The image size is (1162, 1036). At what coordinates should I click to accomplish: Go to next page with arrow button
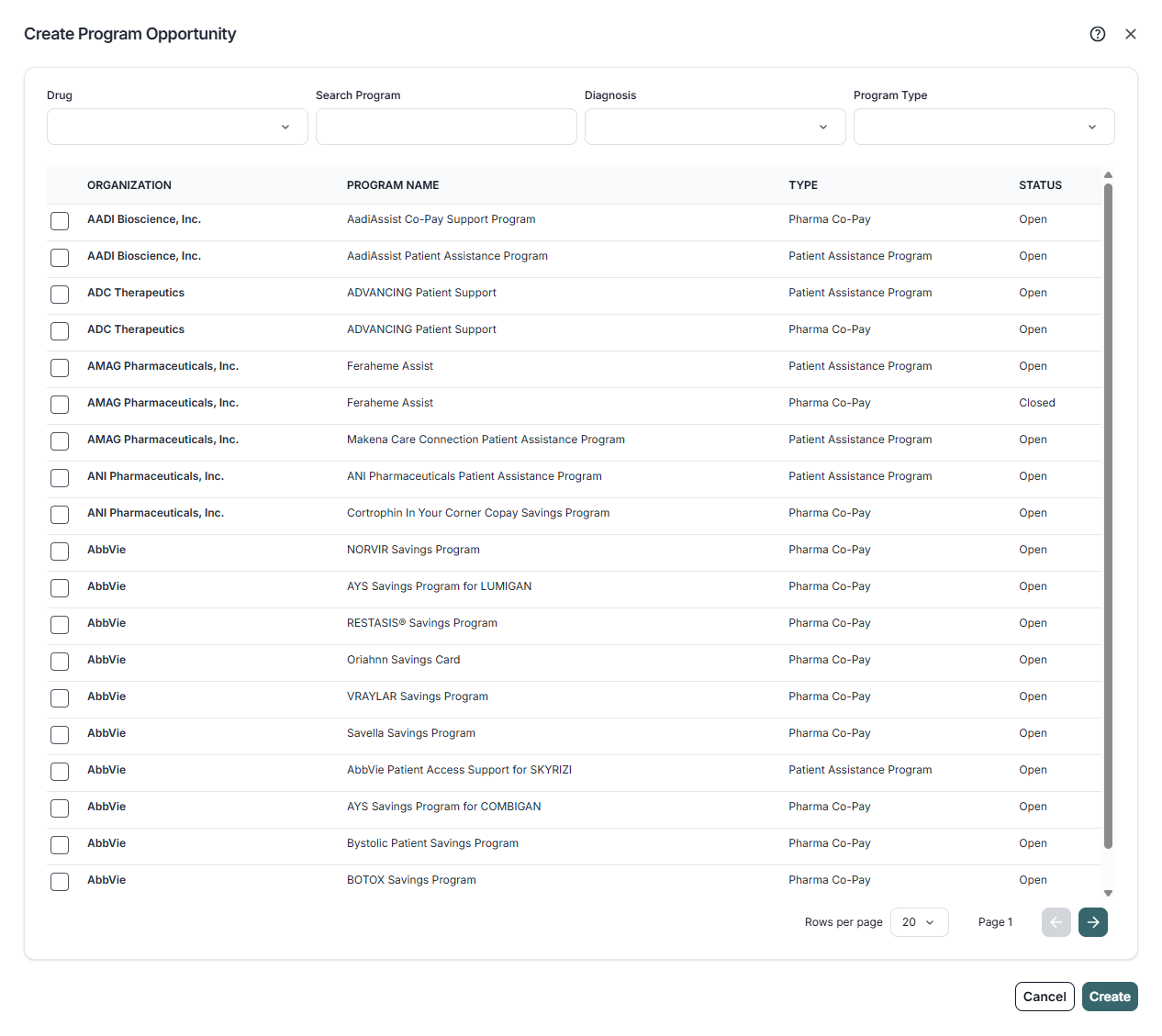[x=1092, y=922]
